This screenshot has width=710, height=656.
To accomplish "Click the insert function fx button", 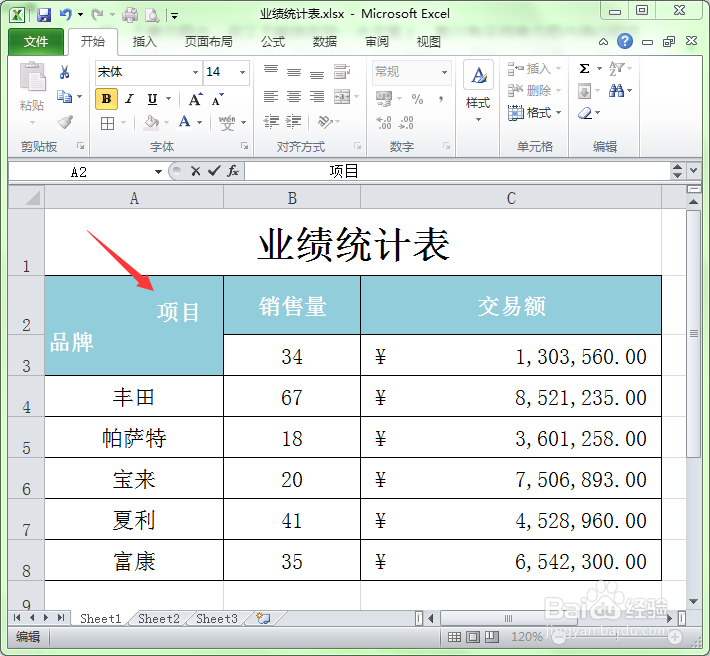I will pyautogui.click(x=233, y=171).
